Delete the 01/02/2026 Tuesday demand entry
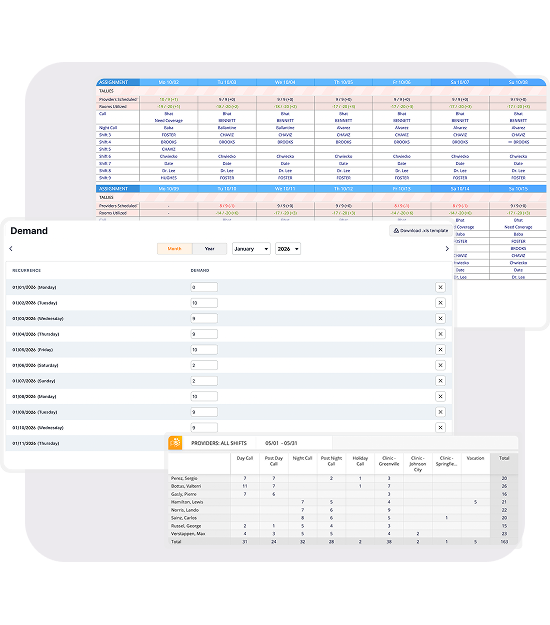The width and height of the screenshot is (550, 625). 440,303
